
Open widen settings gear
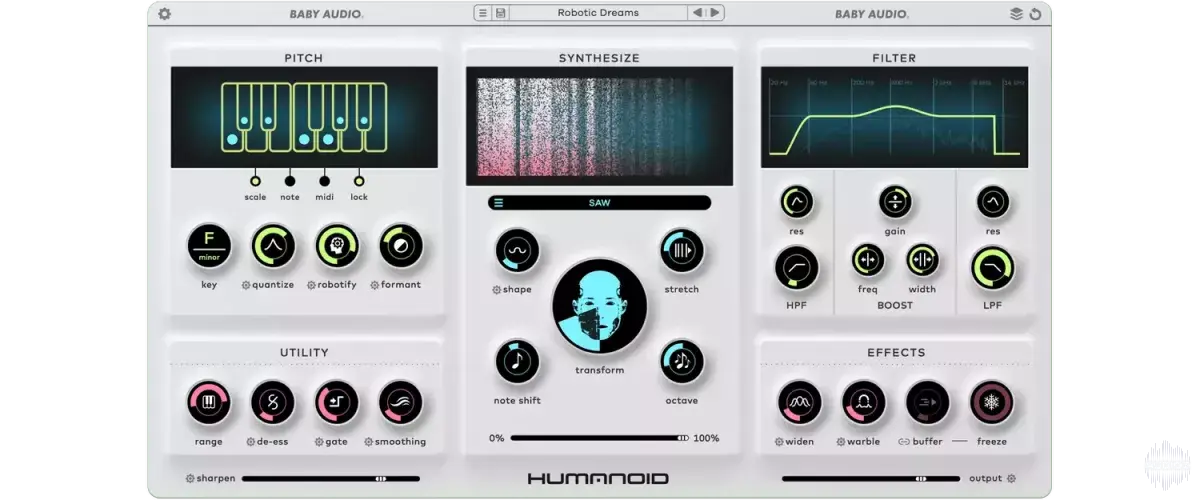pyautogui.click(x=779, y=442)
